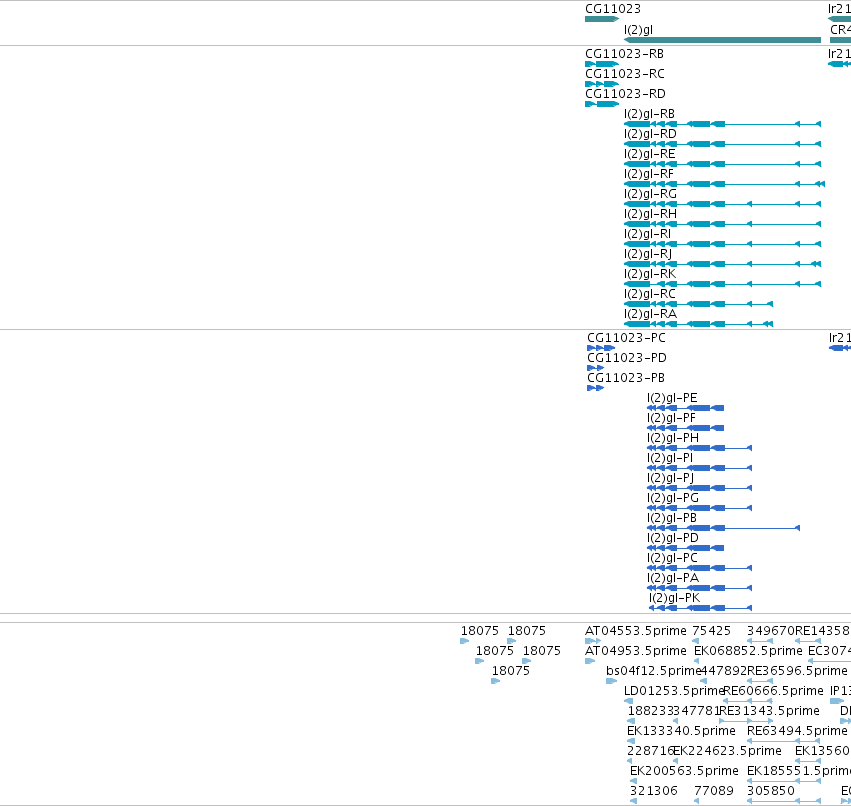Click EST EK224623.5prime
The height and width of the screenshot is (806, 851).
[x=675, y=761]
